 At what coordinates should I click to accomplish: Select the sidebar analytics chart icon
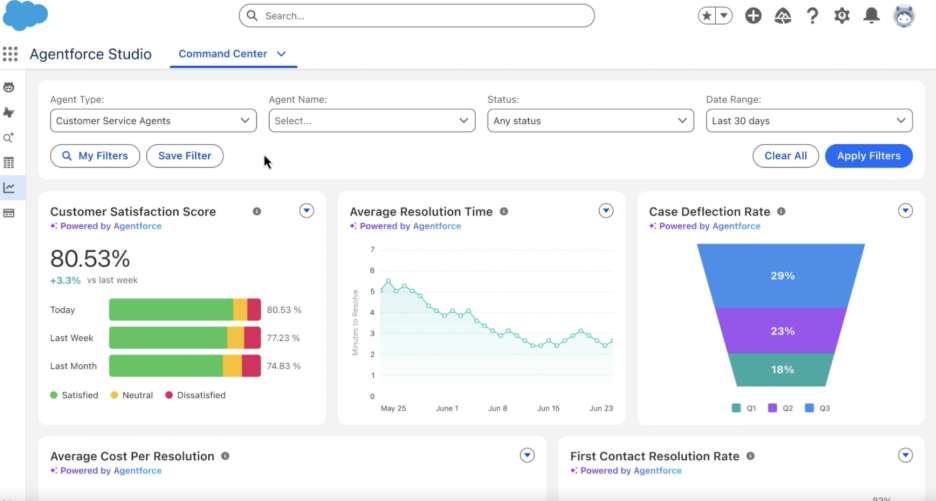tap(9, 188)
